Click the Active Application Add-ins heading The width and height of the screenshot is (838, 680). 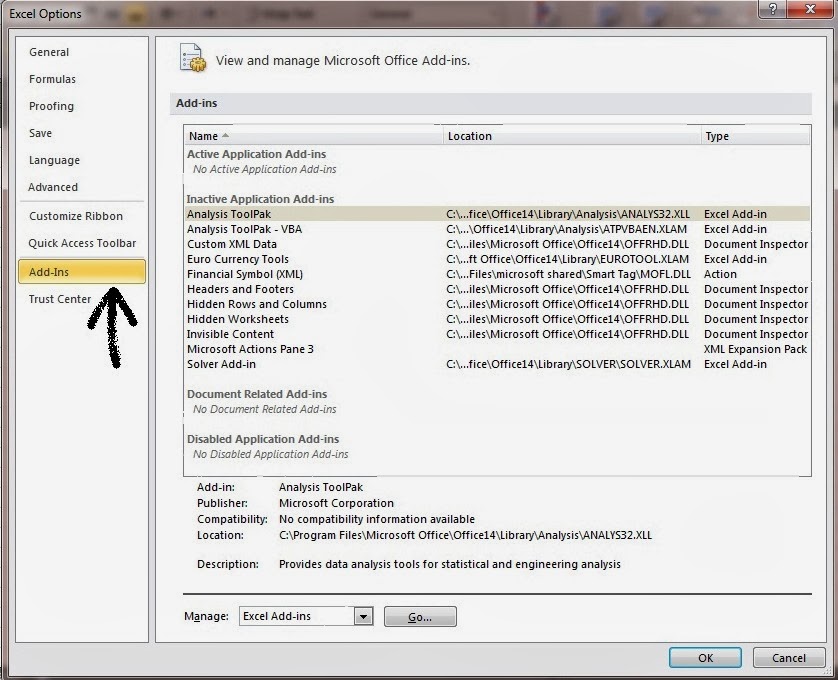coord(257,154)
